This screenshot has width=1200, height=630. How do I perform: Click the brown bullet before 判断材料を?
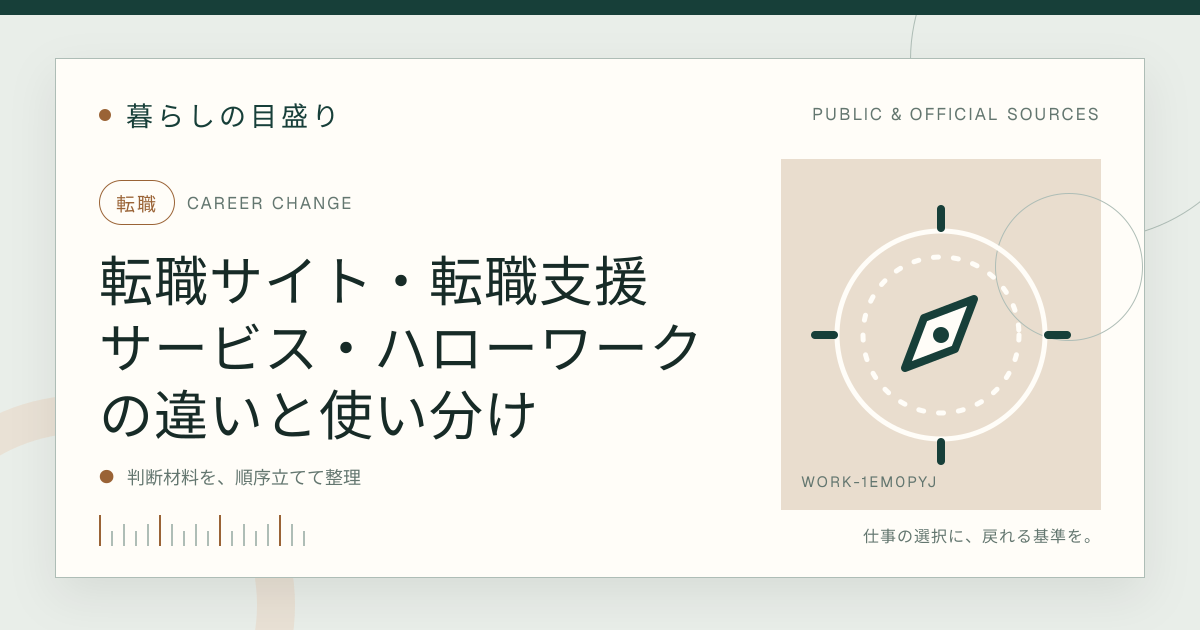(106, 477)
